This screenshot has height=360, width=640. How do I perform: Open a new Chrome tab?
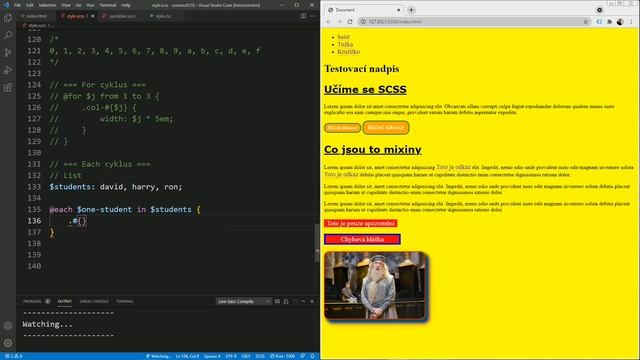411,10
